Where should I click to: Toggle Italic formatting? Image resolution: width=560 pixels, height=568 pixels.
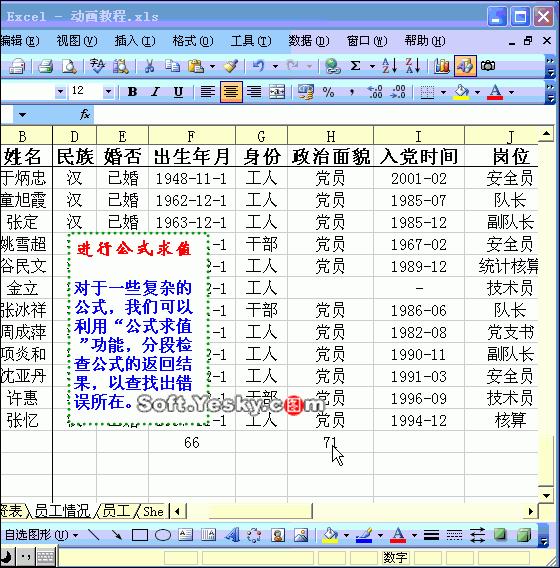156,92
